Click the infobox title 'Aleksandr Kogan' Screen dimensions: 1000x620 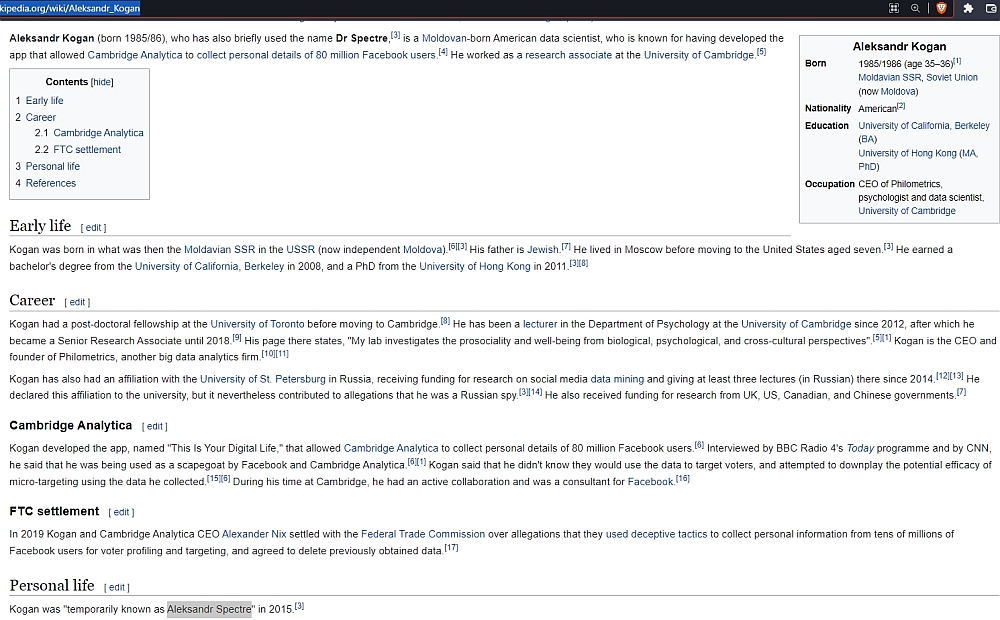[x=899, y=47]
